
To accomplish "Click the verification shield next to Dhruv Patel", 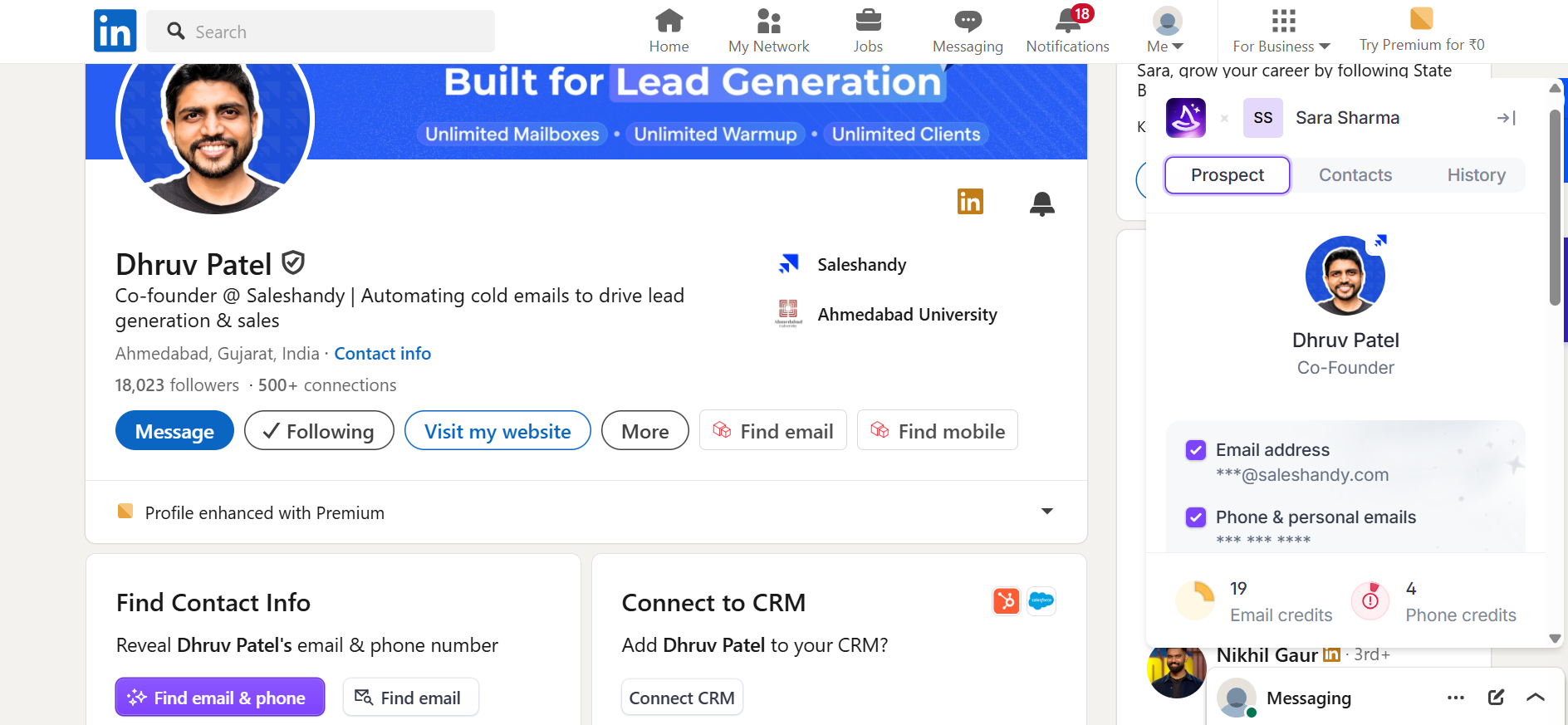I will pyautogui.click(x=293, y=263).
